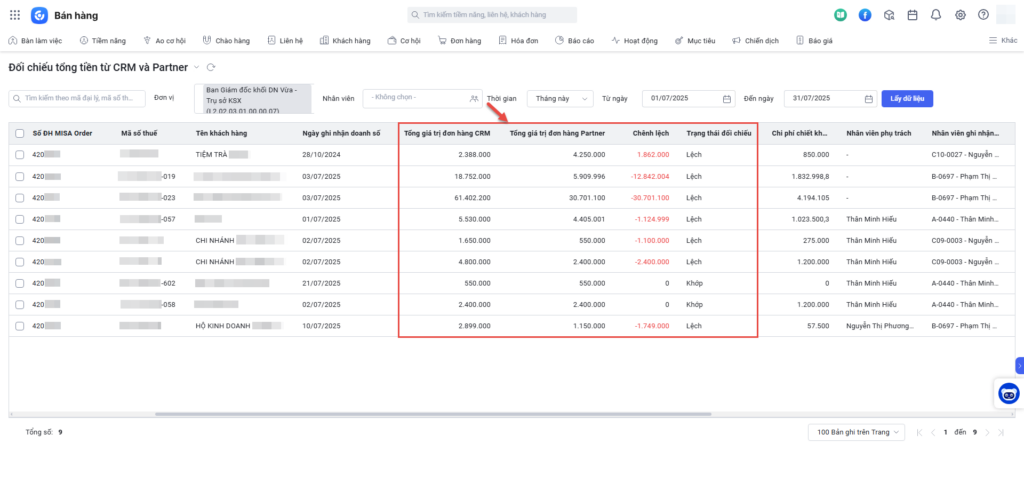
Task: Tick the select-all checkbox in table header
Action: pyautogui.click(x=20, y=133)
